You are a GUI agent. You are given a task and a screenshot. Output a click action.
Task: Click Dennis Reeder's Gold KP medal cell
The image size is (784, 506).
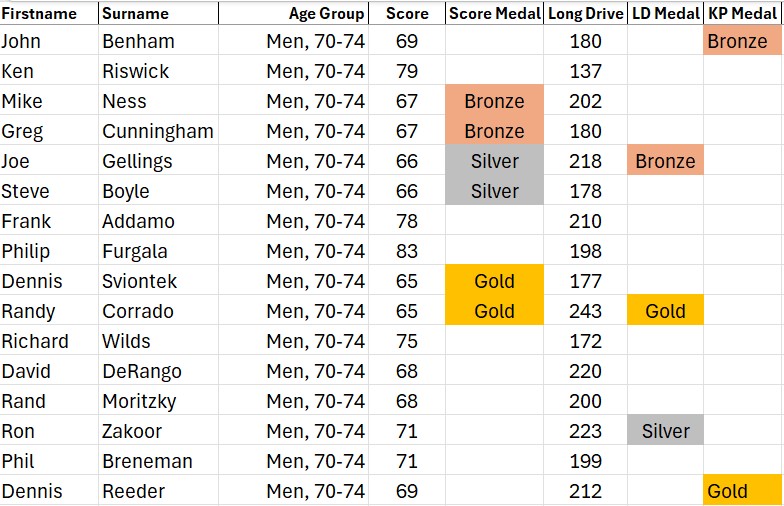point(742,491)
